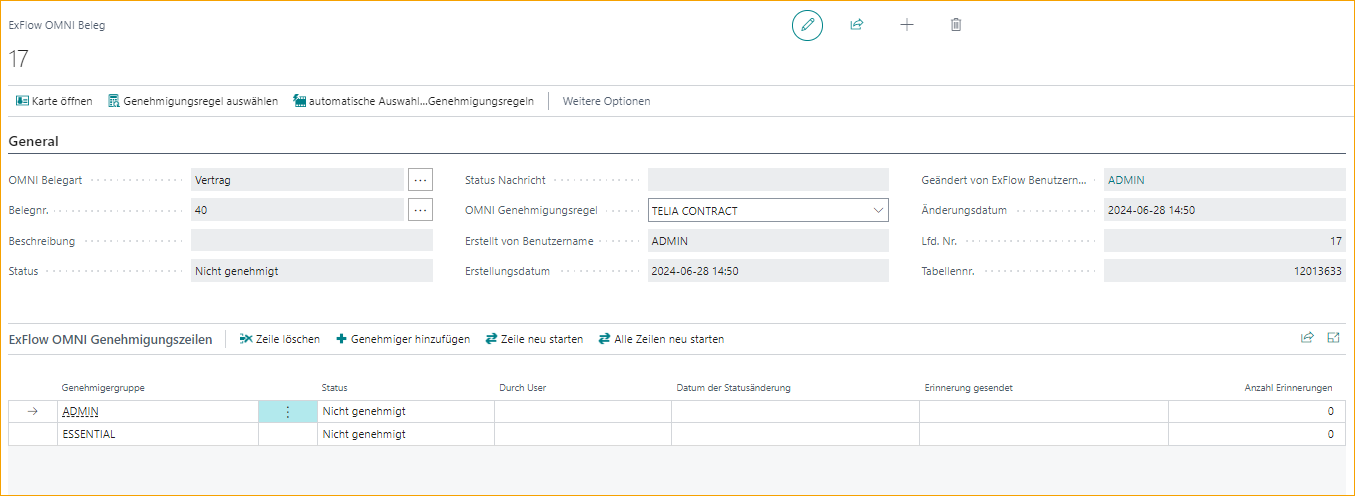The height and width of the screenshot is (496, 1355).
Task: Select the ESSENTIAL approver group row
Action: point(89,434)
